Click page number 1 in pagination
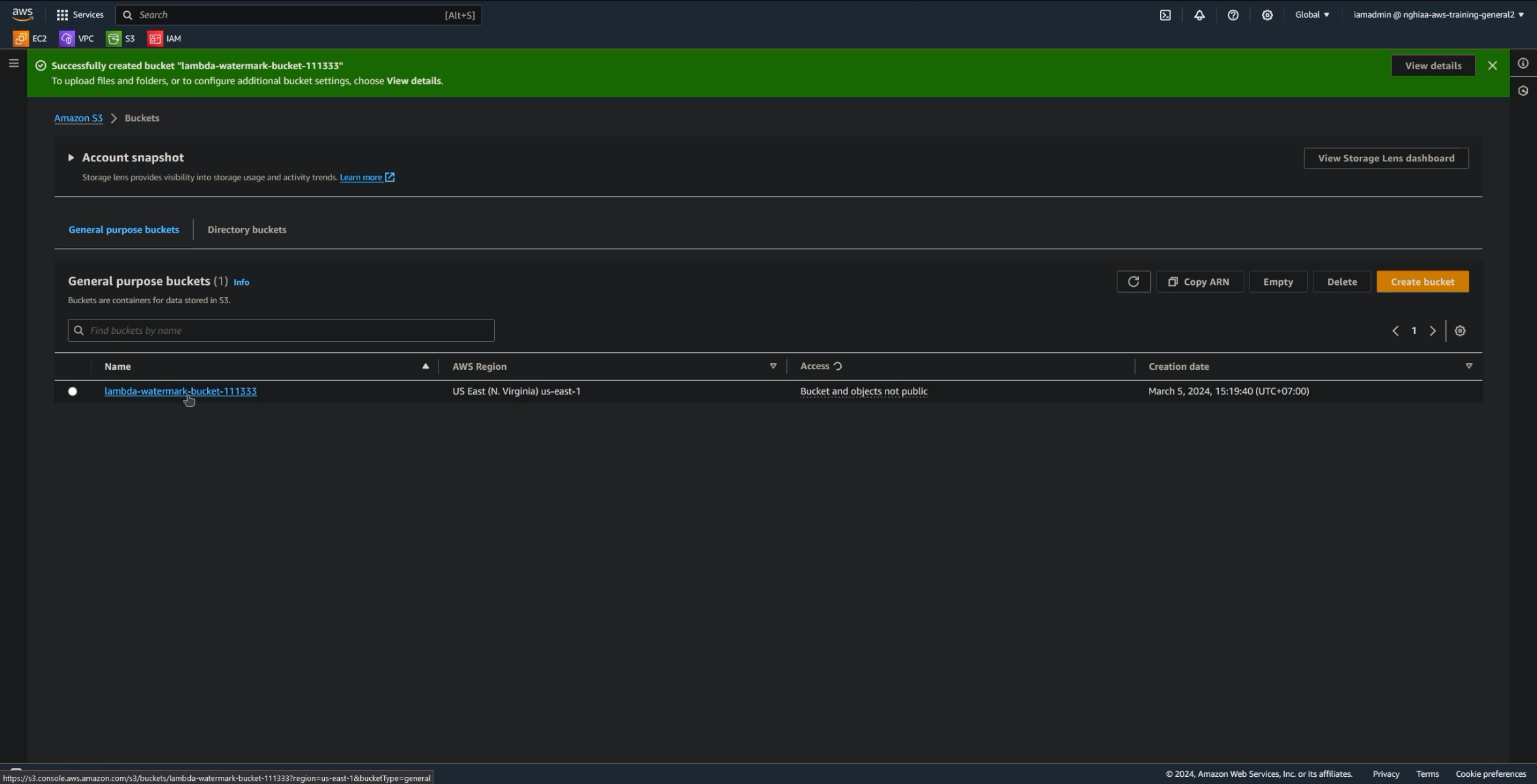The image size is (1537, 784). (x=1413, y=331)
